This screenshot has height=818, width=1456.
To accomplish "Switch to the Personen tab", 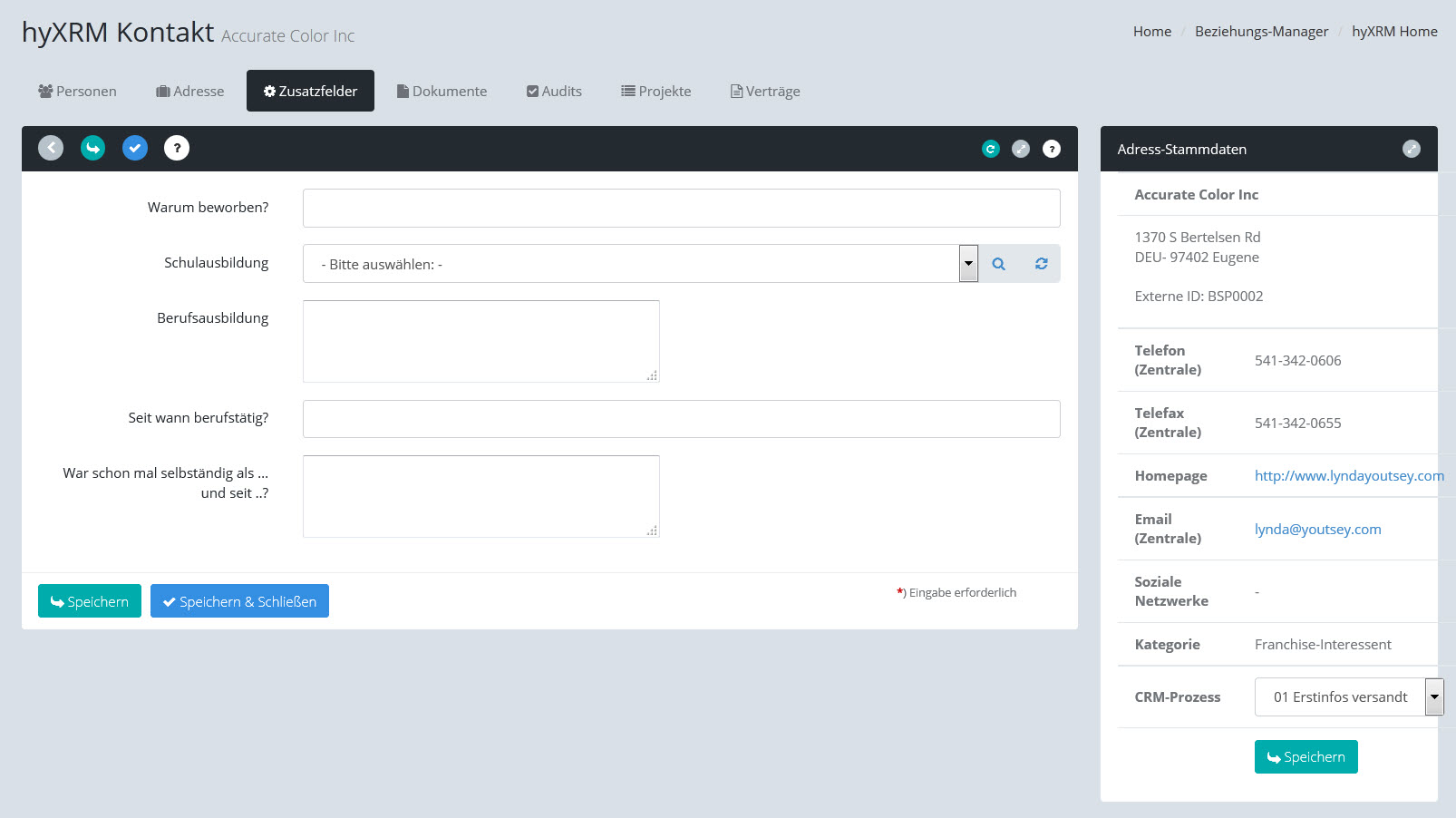I will [x=77, y=91].
